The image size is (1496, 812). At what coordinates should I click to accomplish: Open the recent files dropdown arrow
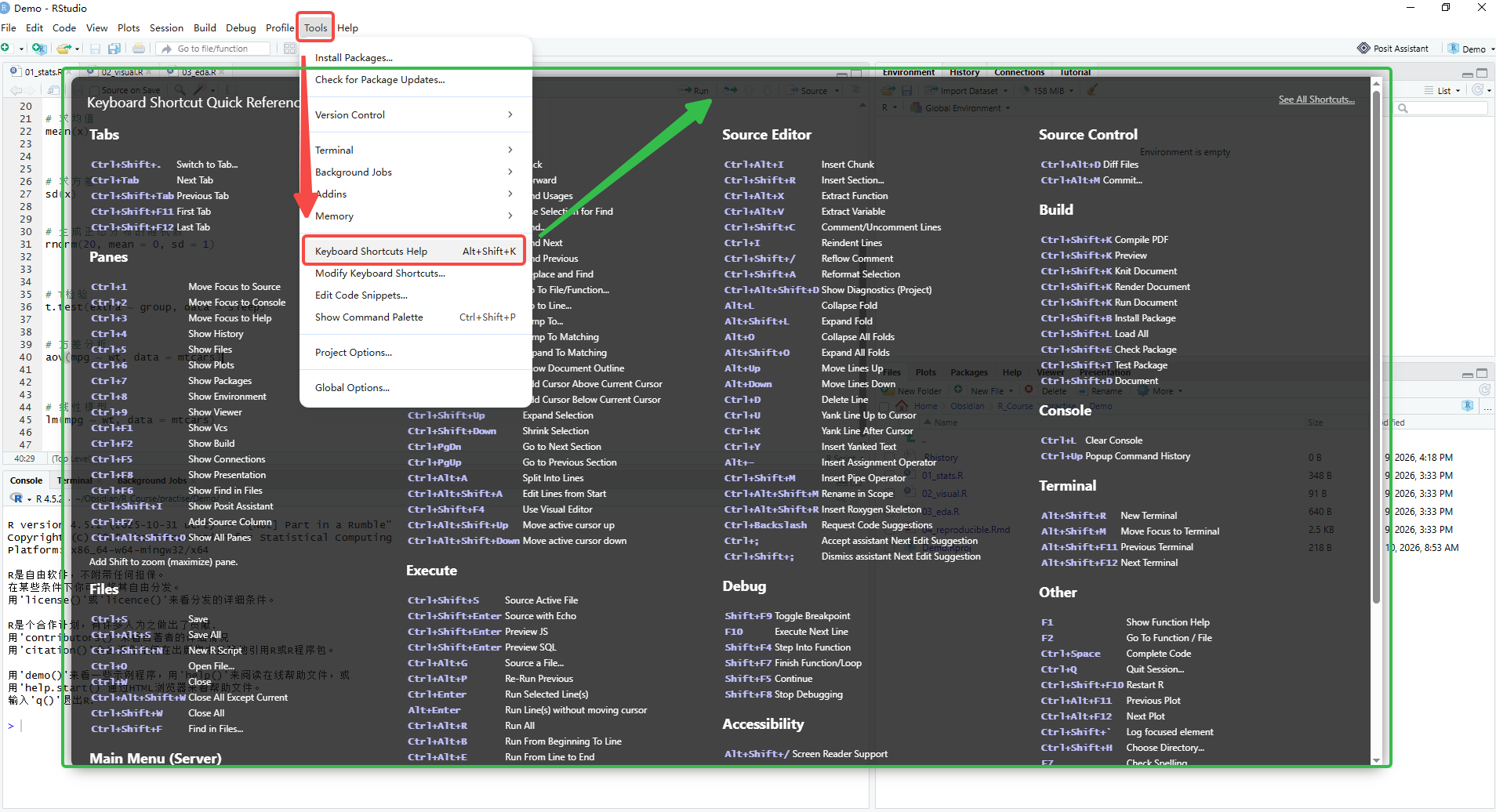click(x=78, y=49)
